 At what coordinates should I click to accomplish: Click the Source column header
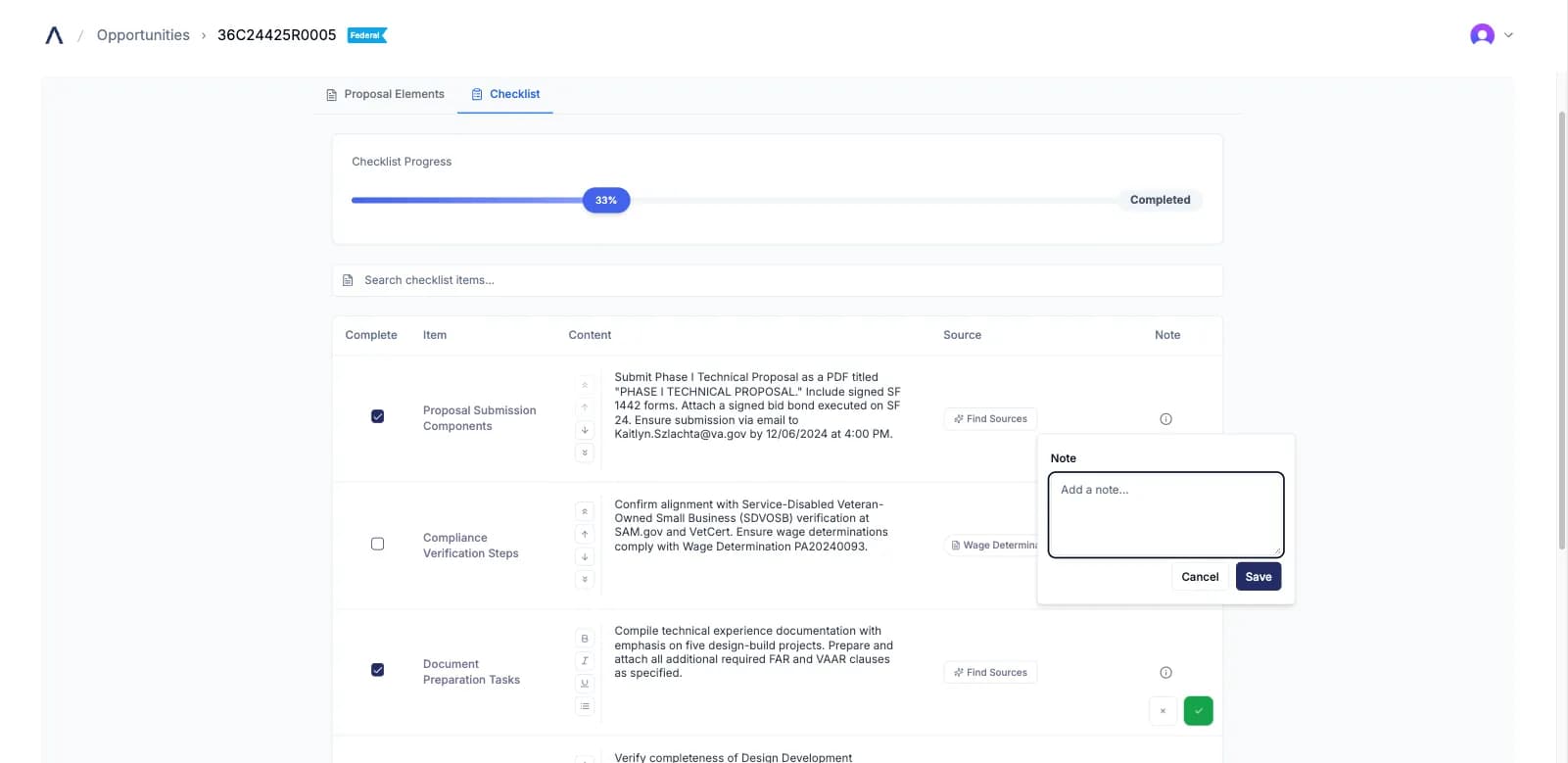962,335
